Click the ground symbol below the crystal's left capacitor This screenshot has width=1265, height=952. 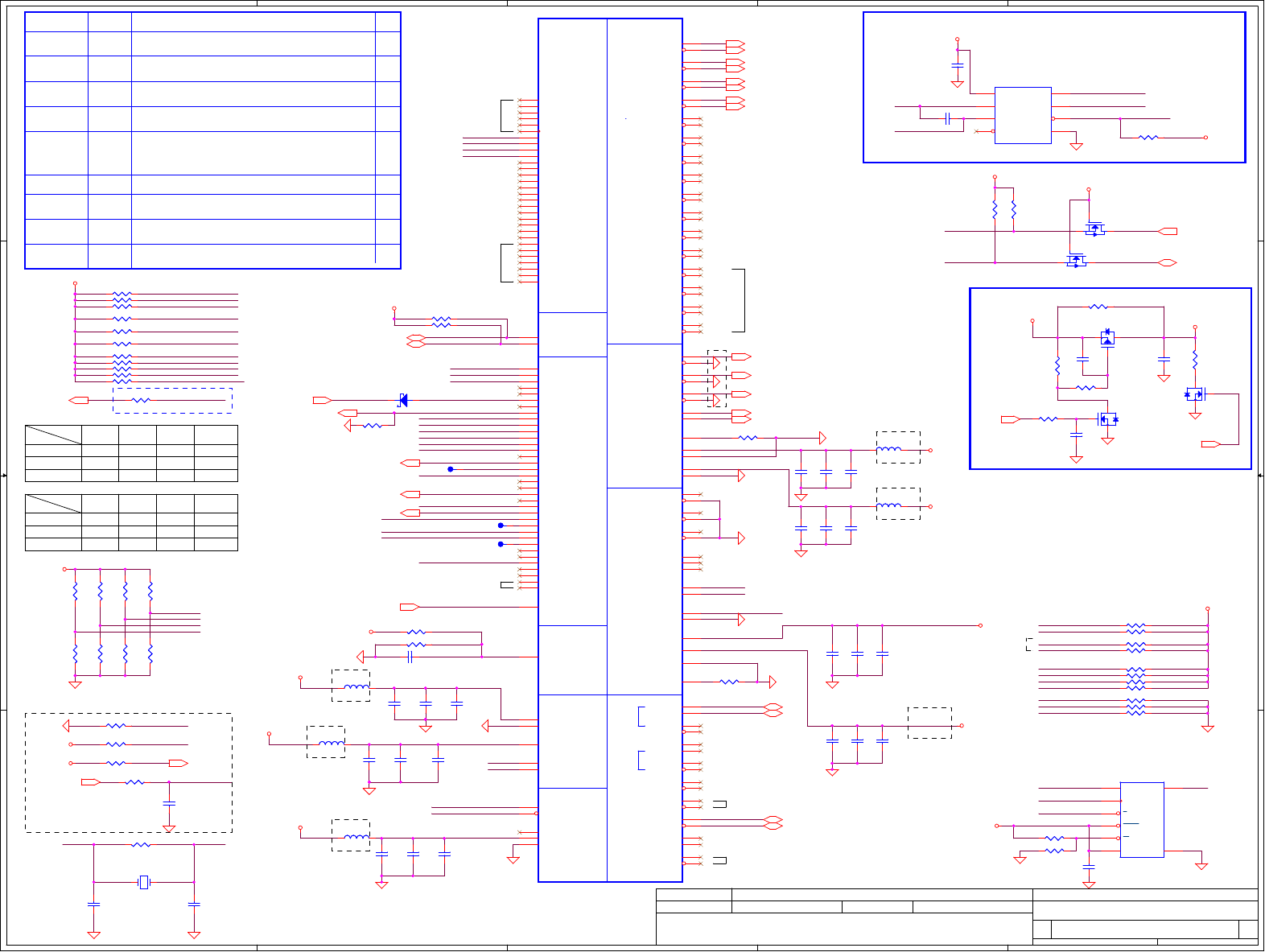(93, 935)
